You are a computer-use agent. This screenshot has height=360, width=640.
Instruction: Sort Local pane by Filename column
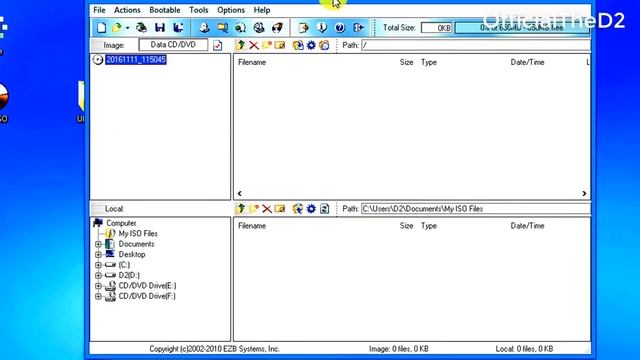[x=252, y=226]
